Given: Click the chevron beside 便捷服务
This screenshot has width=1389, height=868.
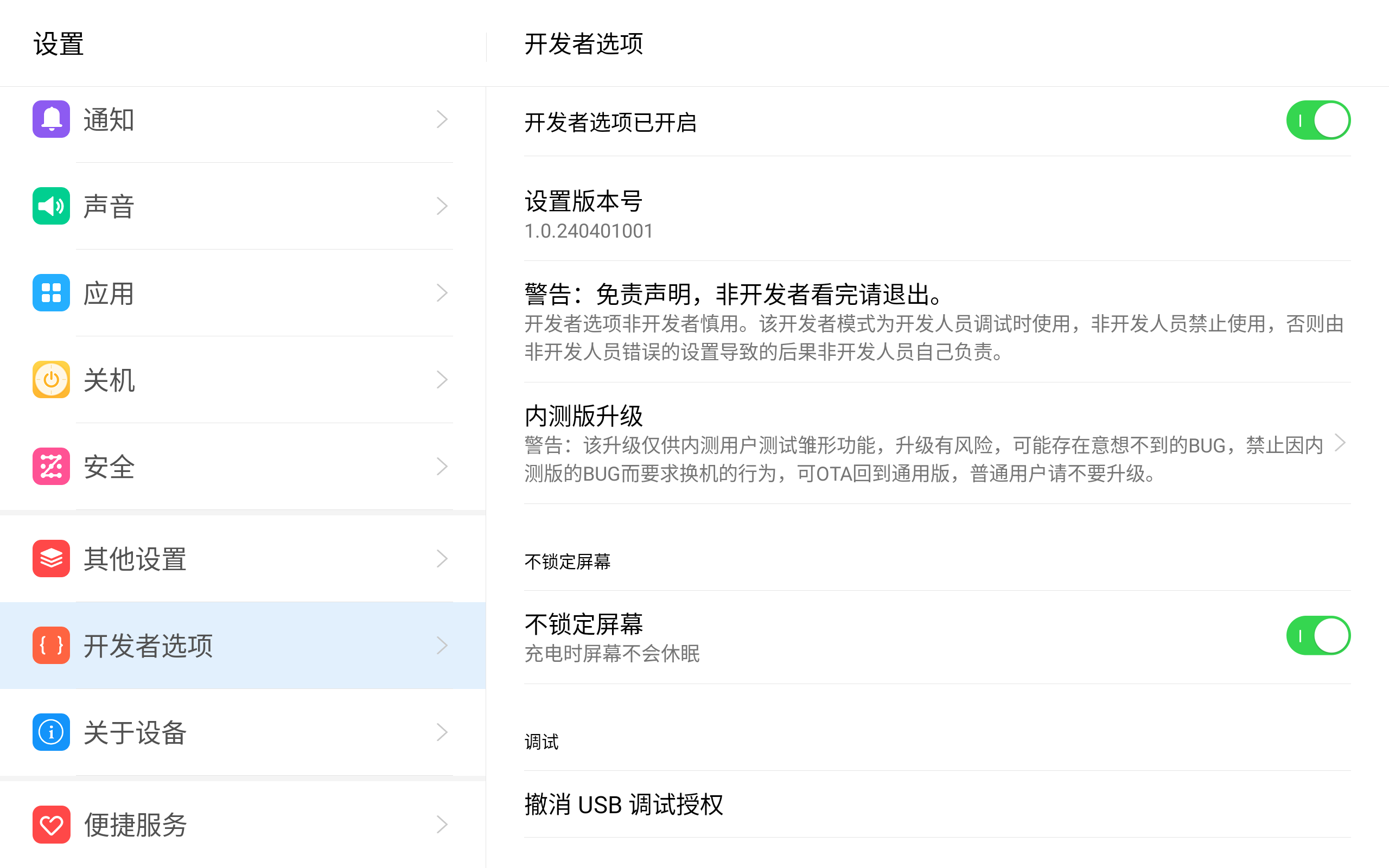Looking at the screenshot, I should (x=441, y=825).
